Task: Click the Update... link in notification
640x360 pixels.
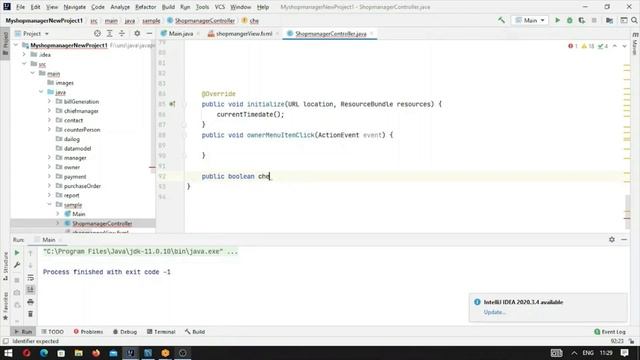Action: click(495, 312)
